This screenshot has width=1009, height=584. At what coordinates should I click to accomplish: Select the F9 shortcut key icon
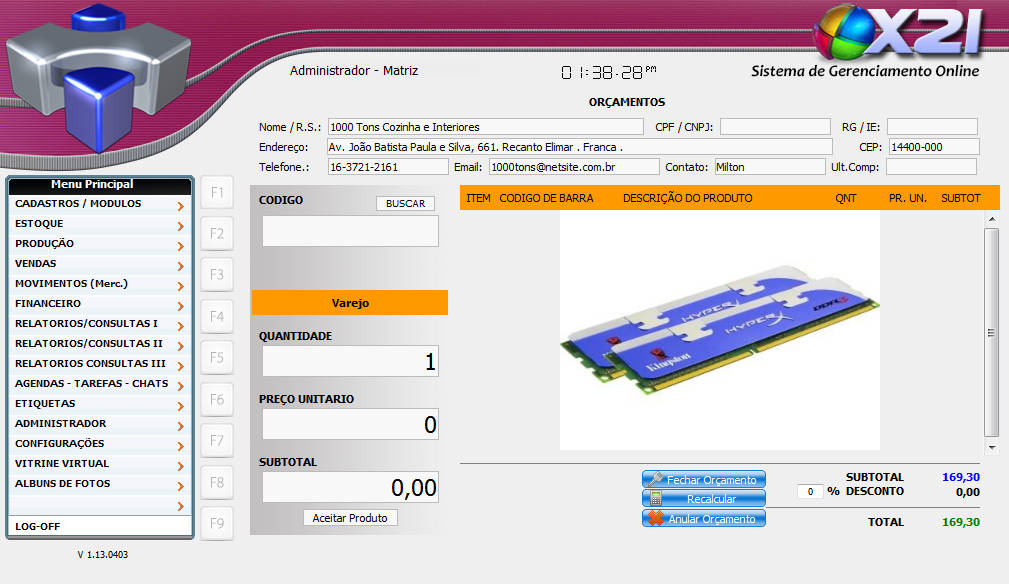[x=217, y=524]
